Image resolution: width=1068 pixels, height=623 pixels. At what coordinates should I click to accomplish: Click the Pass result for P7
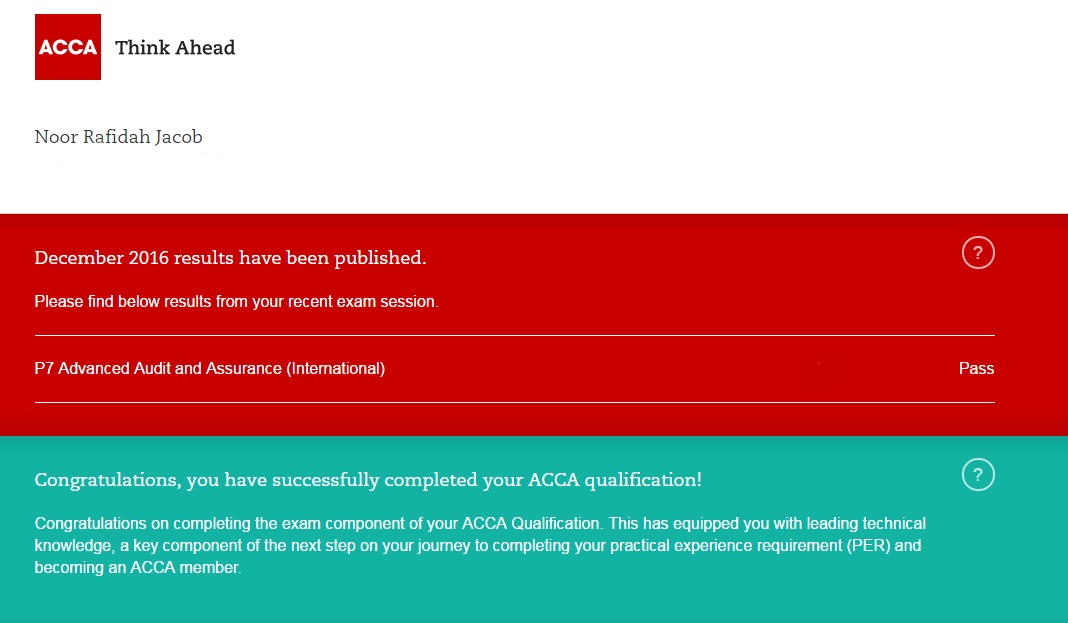click(976, 369)
